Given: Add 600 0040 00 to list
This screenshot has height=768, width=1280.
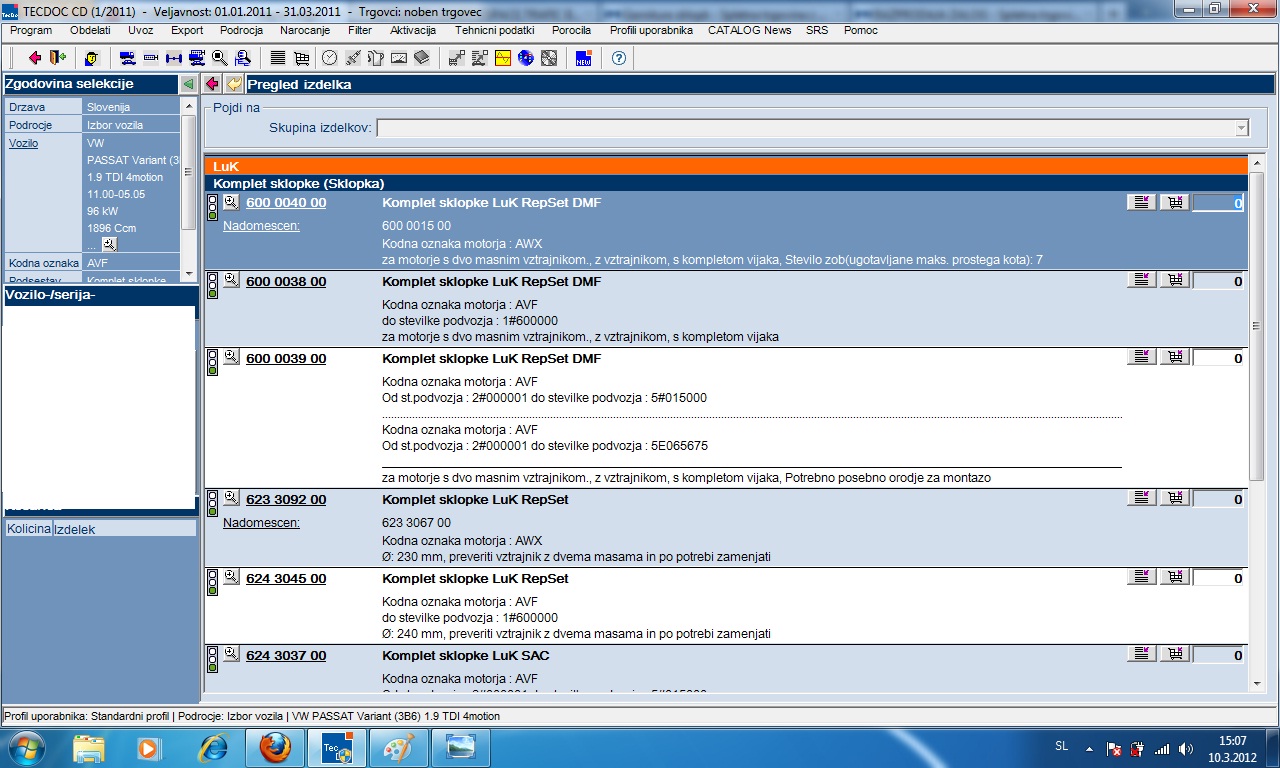Looking at the screenshot, I should [1141, 202].
